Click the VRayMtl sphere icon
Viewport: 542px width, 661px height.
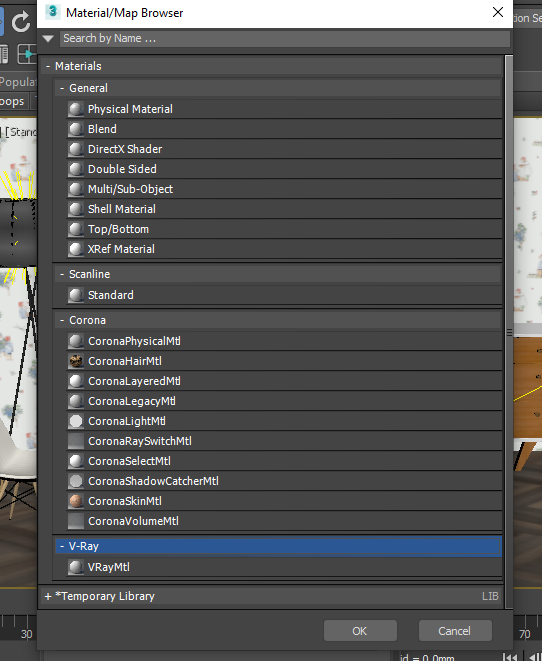point(76,567)
